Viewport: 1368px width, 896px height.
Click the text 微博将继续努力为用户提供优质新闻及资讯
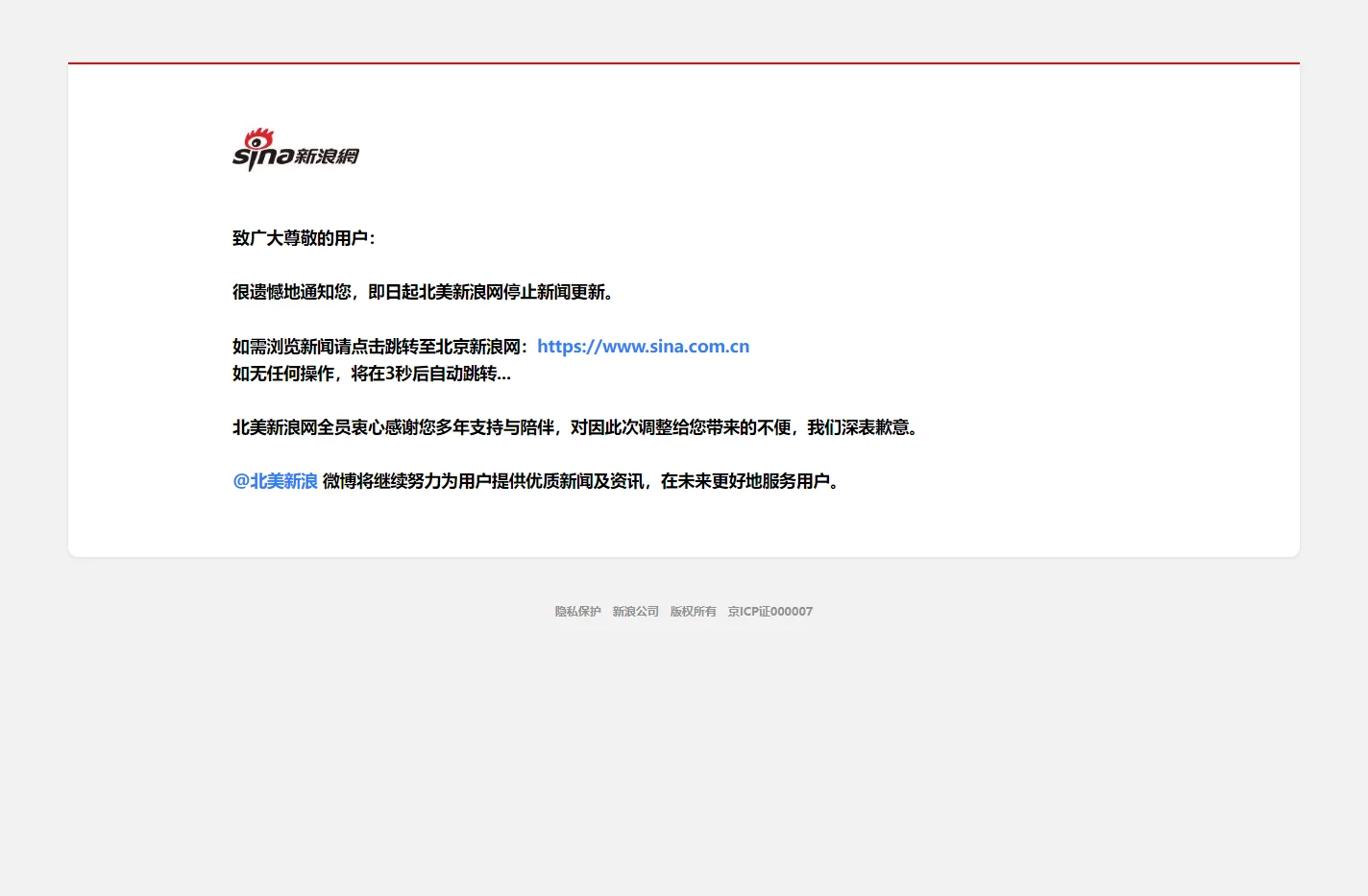click(x=483, y=481)
